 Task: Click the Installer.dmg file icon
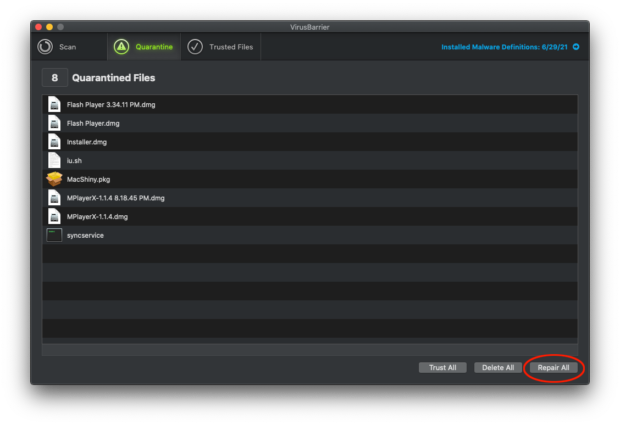tap(54, 142)
